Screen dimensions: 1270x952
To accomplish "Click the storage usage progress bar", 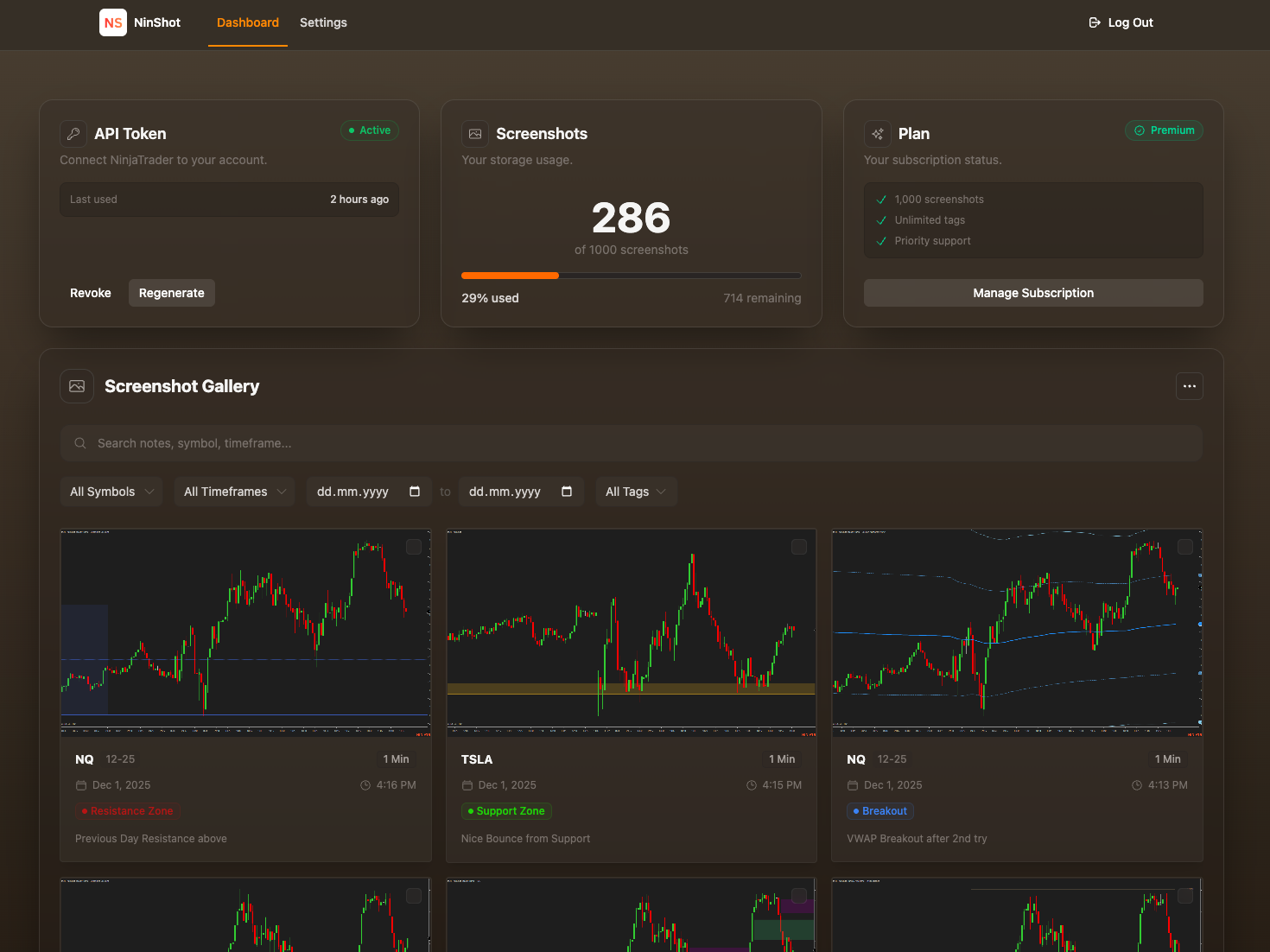I will (632, 275).
